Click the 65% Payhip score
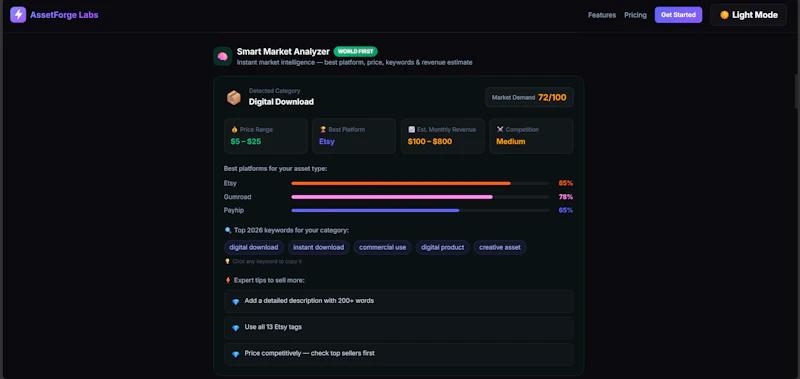800x379 pixels. tap(566, 210)
